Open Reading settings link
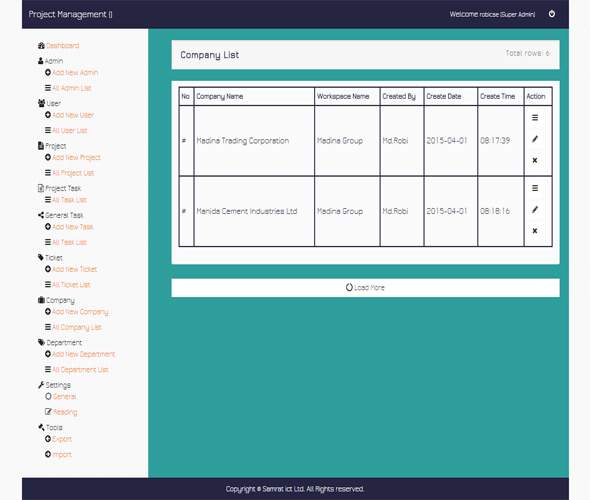Screen dimensions: 590x500 coord(65,412)
